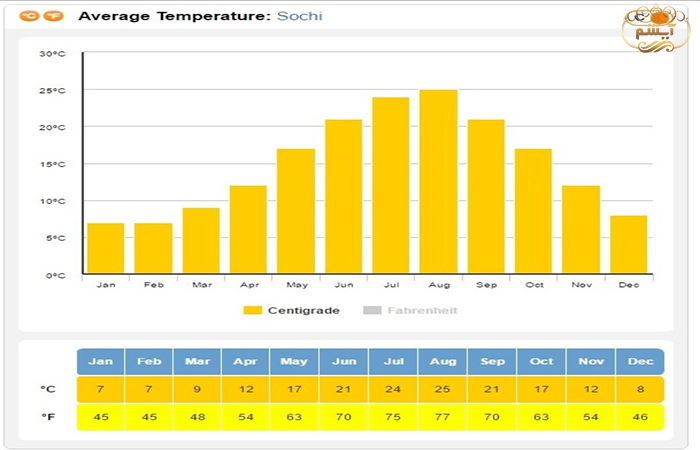Image resolution: width=700 pixels, height=450 pixels.
Task: Click the May bar in the chart
Action: pyautogui.click(x=295, y=211)
